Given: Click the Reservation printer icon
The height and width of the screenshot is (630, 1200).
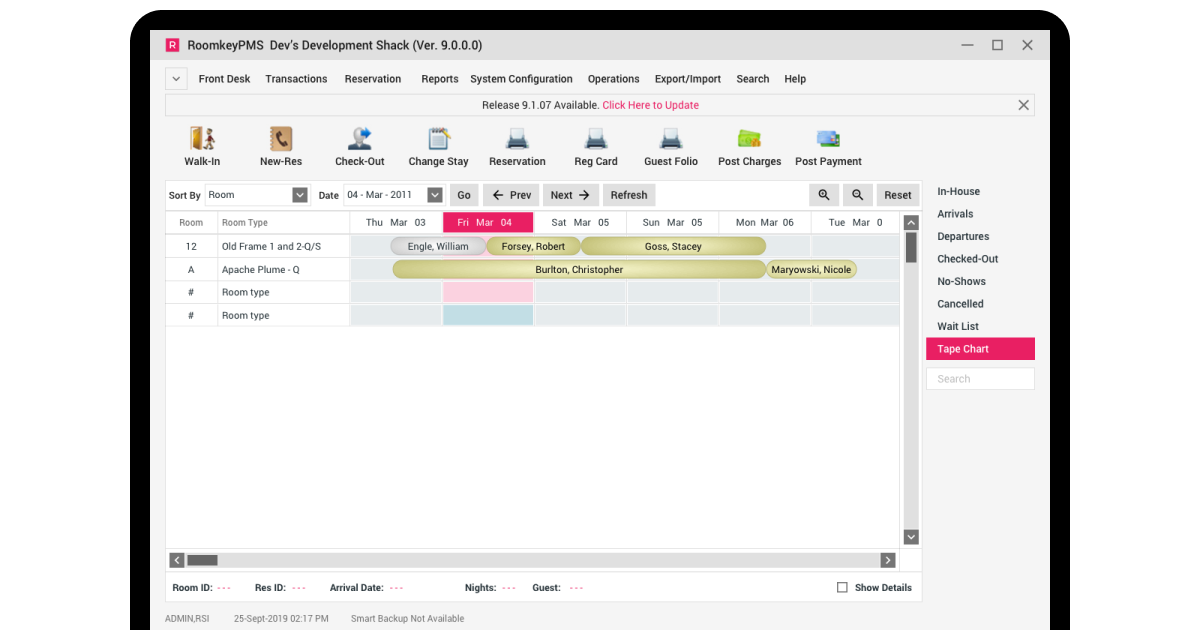Looking at the screenshot, I should pos(517,139).
